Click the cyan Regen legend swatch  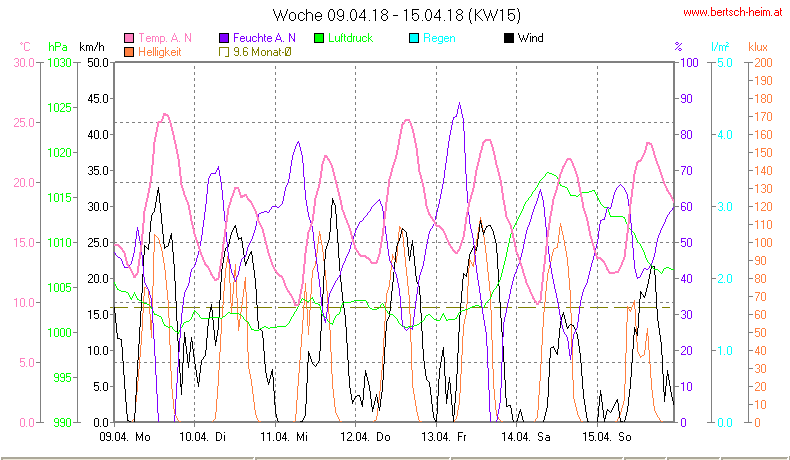click(414, 38)
